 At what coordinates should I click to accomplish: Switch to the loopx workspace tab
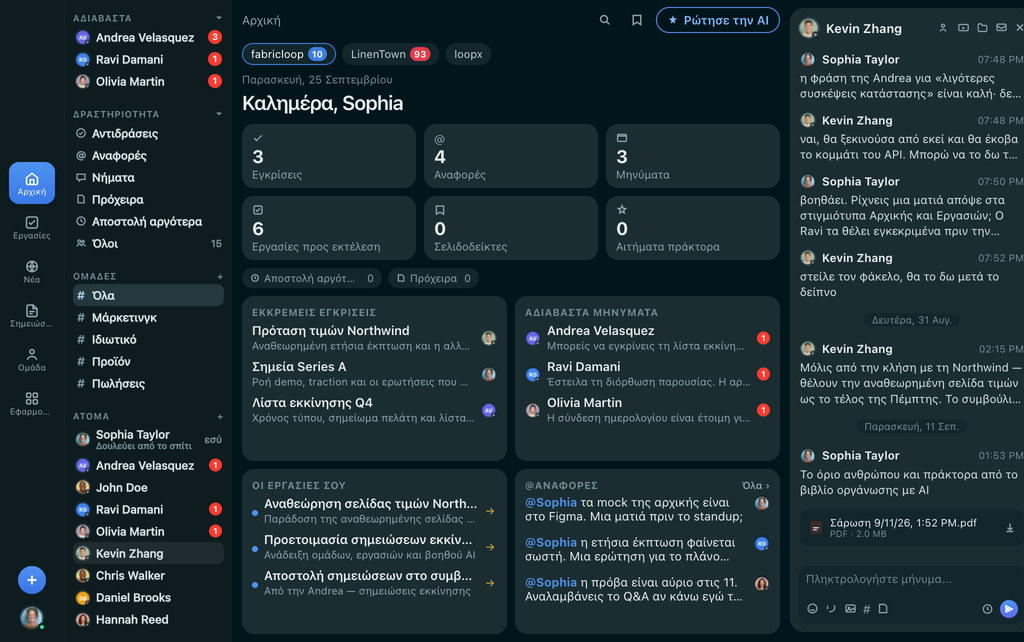click(x=468, y=54)
